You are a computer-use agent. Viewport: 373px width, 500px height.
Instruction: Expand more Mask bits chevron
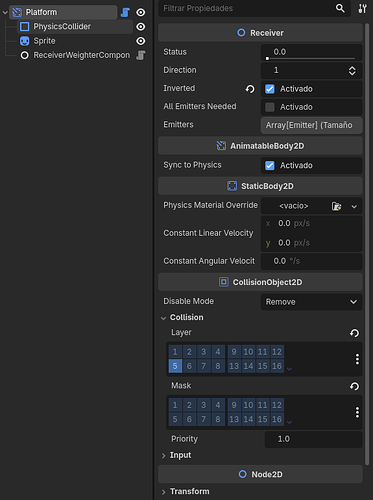coord(289,422)
